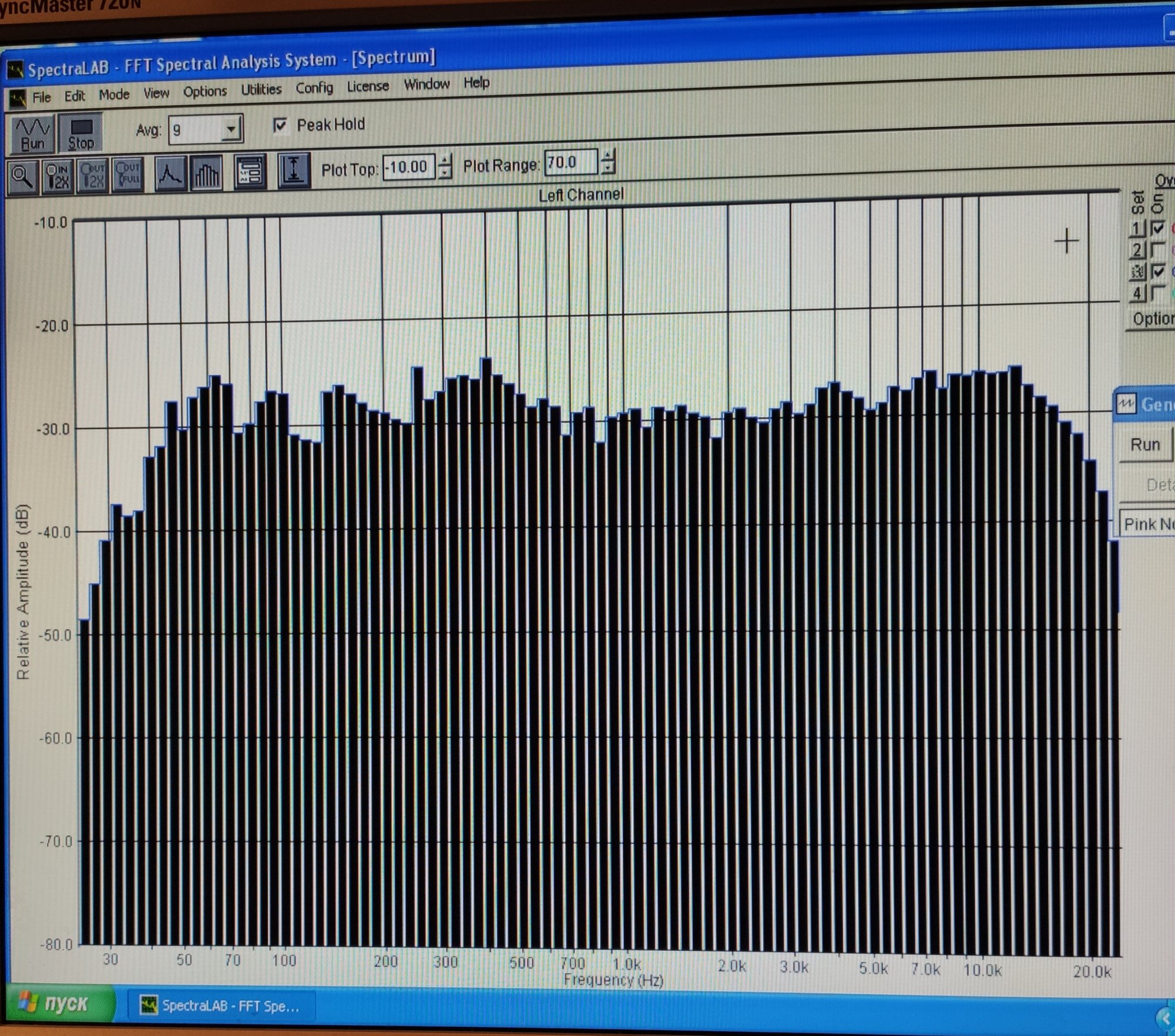Image resolution: width=1175 pixels, height=1036 pixels.
Task: Open the Avg averaging dropdown
Action: pyautogui.click(x=231, y=129)
